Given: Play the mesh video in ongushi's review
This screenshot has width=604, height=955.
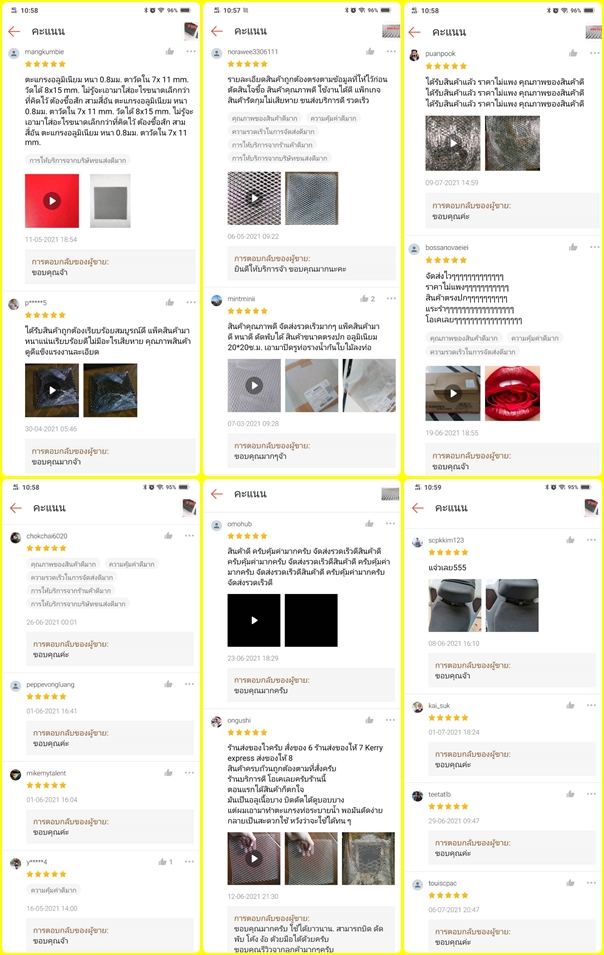Looking at the screenshot, I should 254,858.
